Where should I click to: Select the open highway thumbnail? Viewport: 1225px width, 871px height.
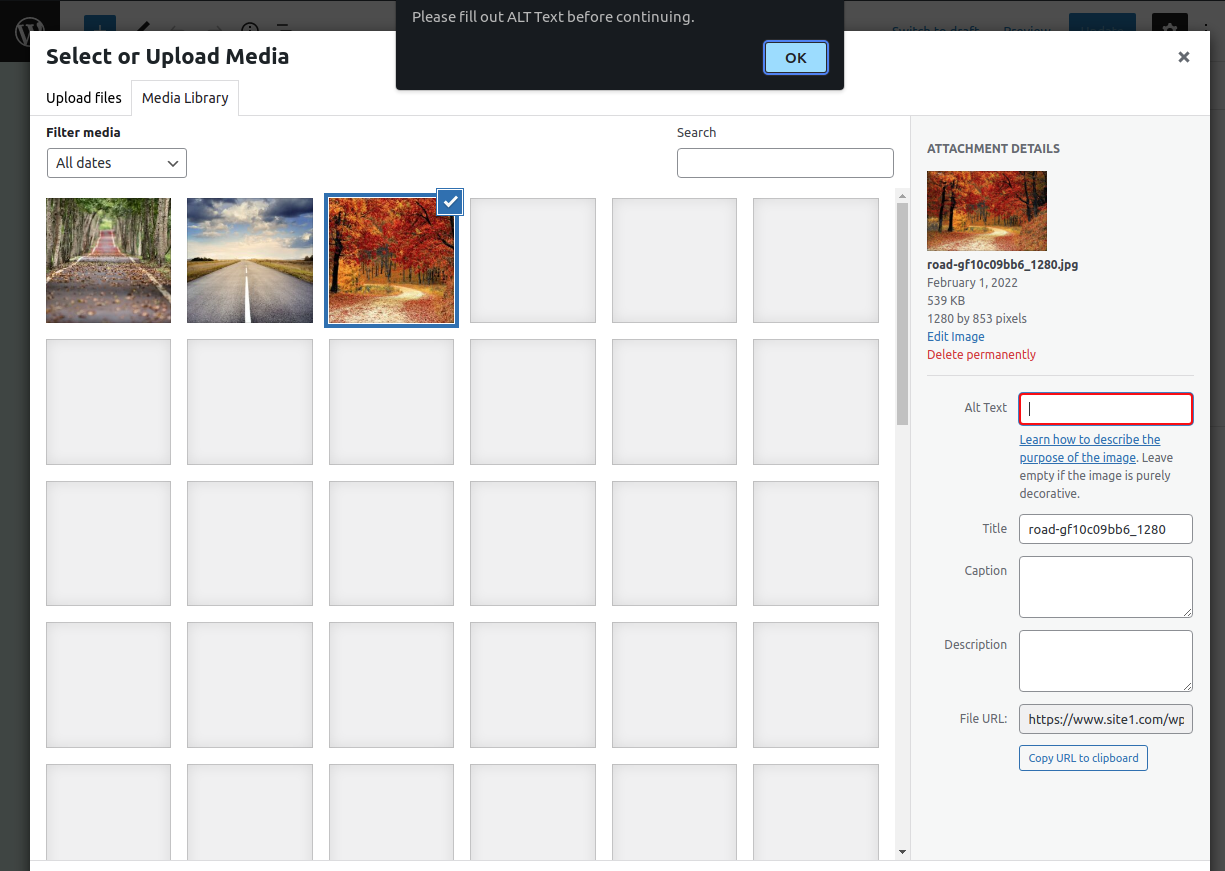(250, 260)
